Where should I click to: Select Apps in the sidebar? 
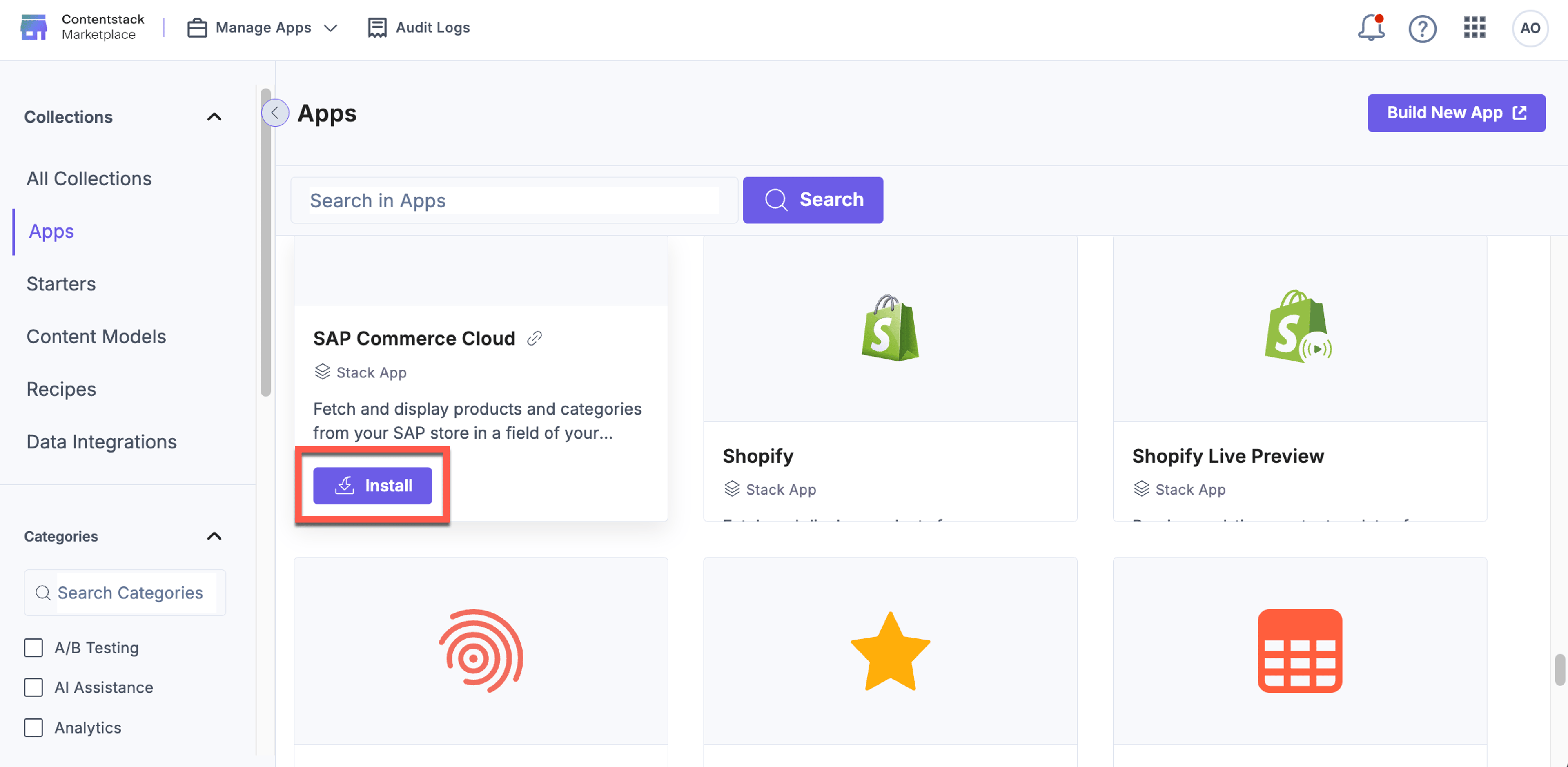[x=51, y=231]
